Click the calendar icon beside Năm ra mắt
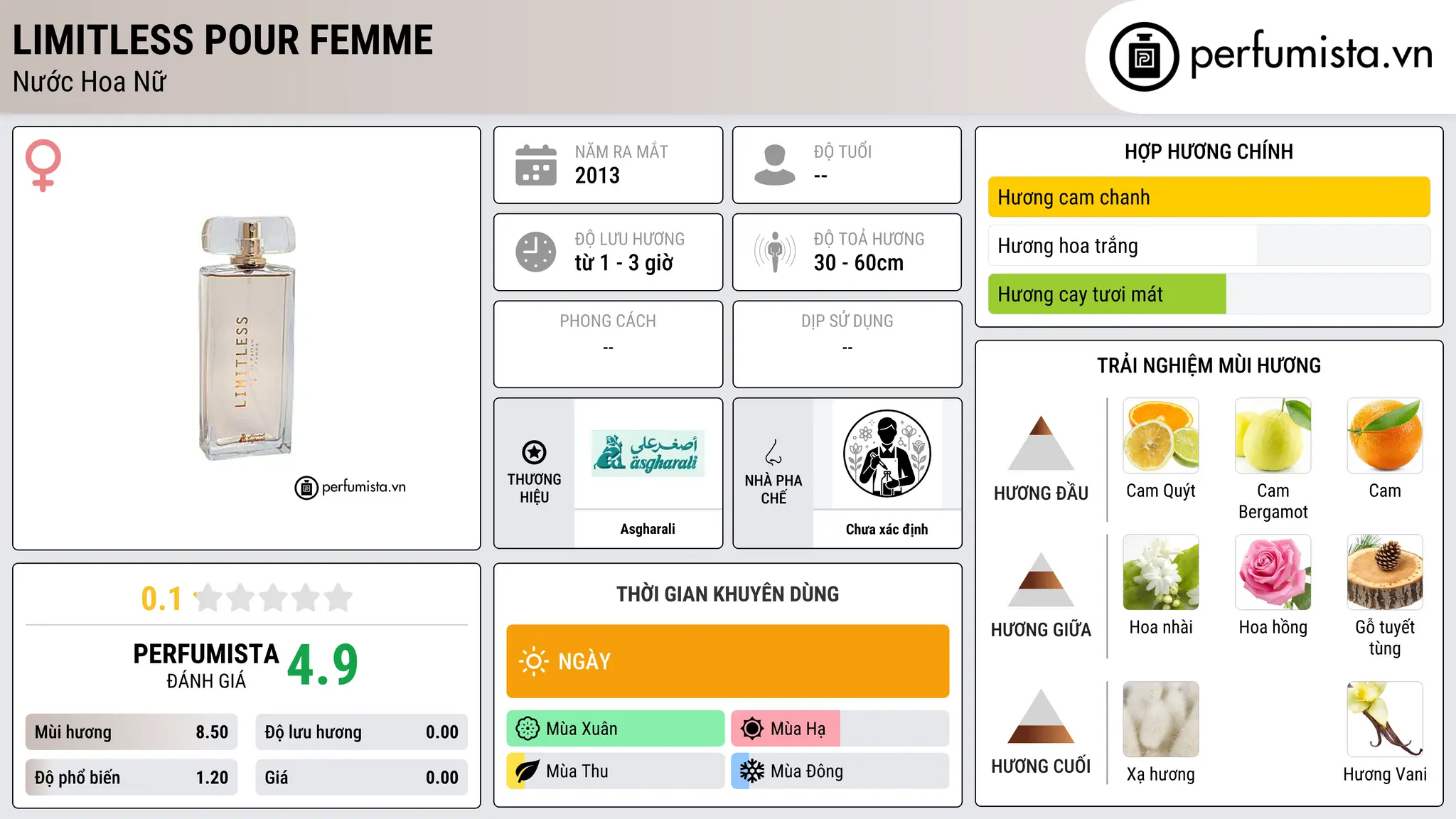The height and width of the screenshot is (819, 1456). click(535, 165)
